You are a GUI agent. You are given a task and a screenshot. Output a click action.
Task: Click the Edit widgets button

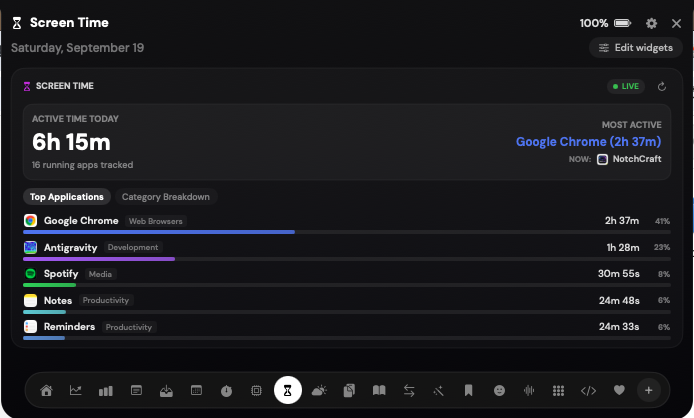pos(636,48)
